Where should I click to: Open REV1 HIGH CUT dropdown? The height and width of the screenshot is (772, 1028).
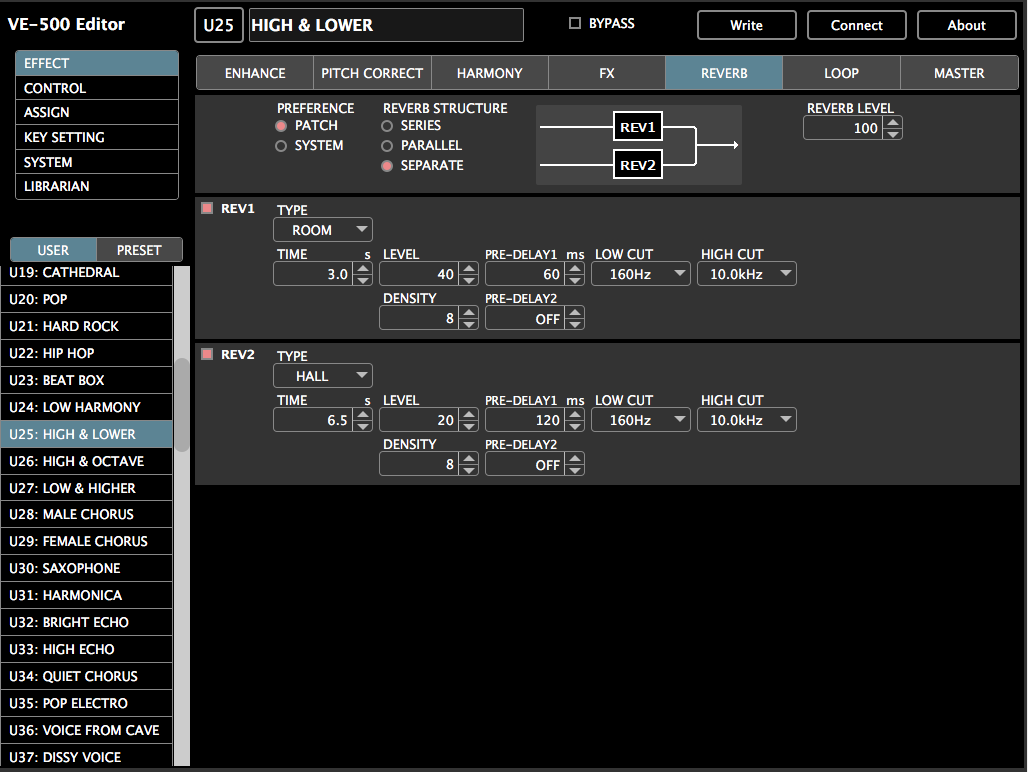pos(747,274)
